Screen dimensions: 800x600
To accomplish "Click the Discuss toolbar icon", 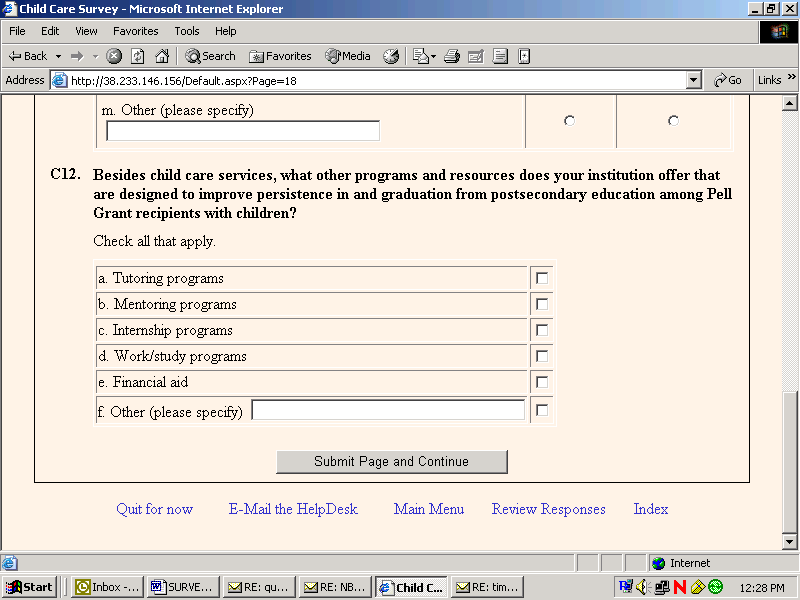I will coord(500,56).
